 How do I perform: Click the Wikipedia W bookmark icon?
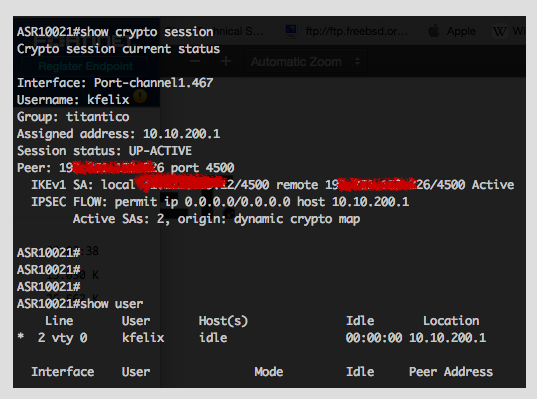499,32
